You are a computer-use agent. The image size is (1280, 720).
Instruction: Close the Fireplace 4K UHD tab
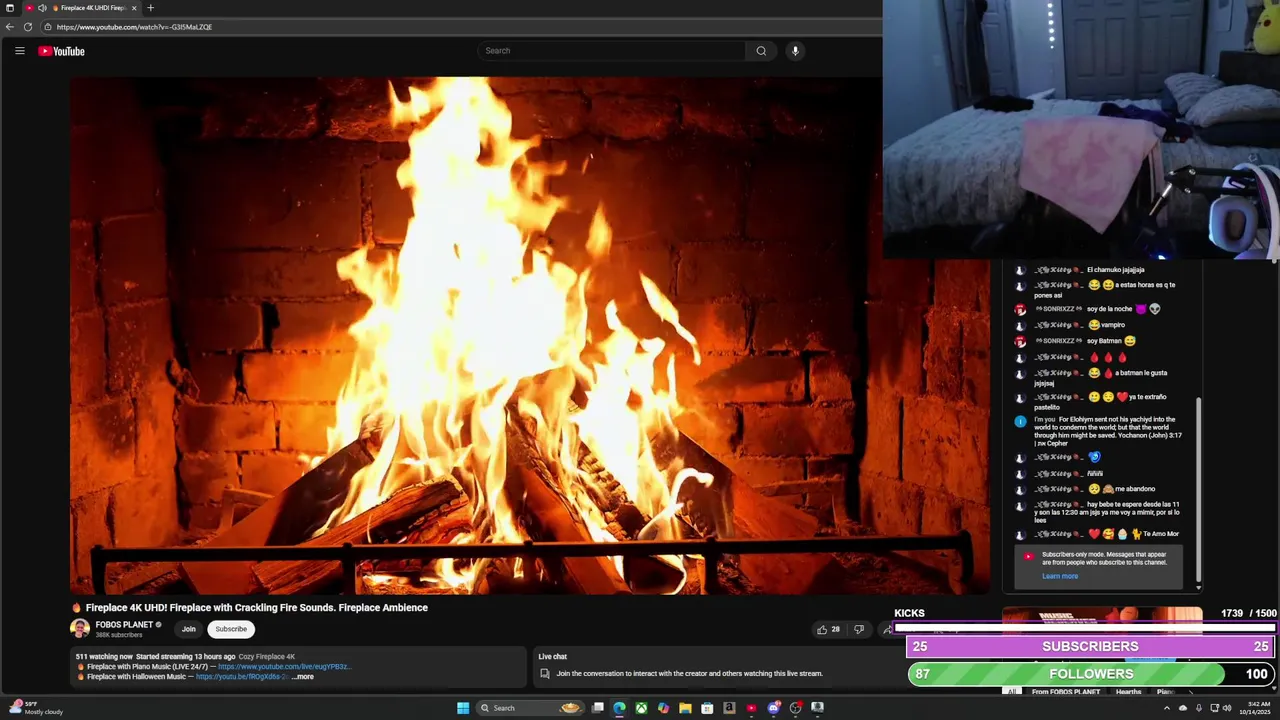coord(134,8)
